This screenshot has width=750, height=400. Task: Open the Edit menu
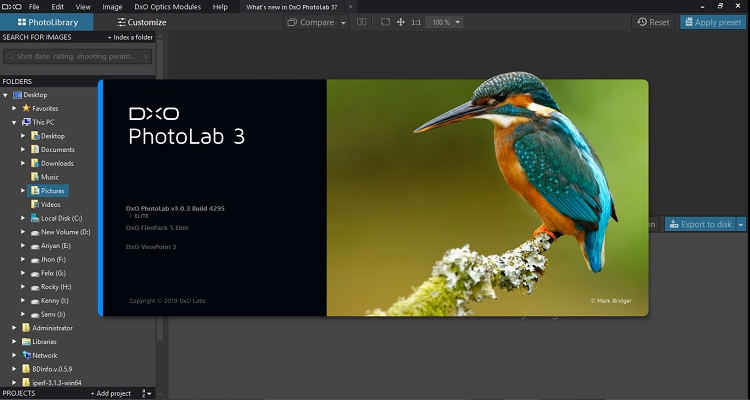pyautogui.click(x=57, y=7)
